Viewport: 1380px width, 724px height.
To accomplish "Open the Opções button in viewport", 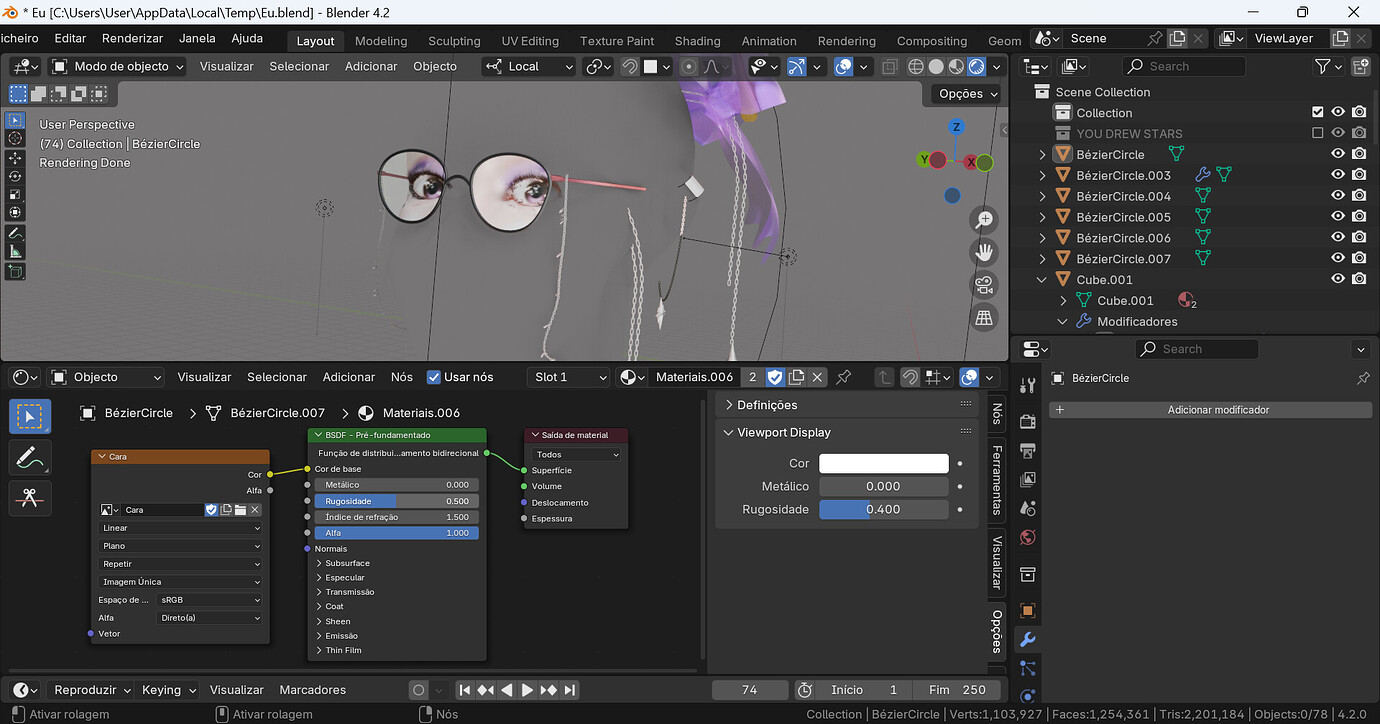I will (967, 93).
